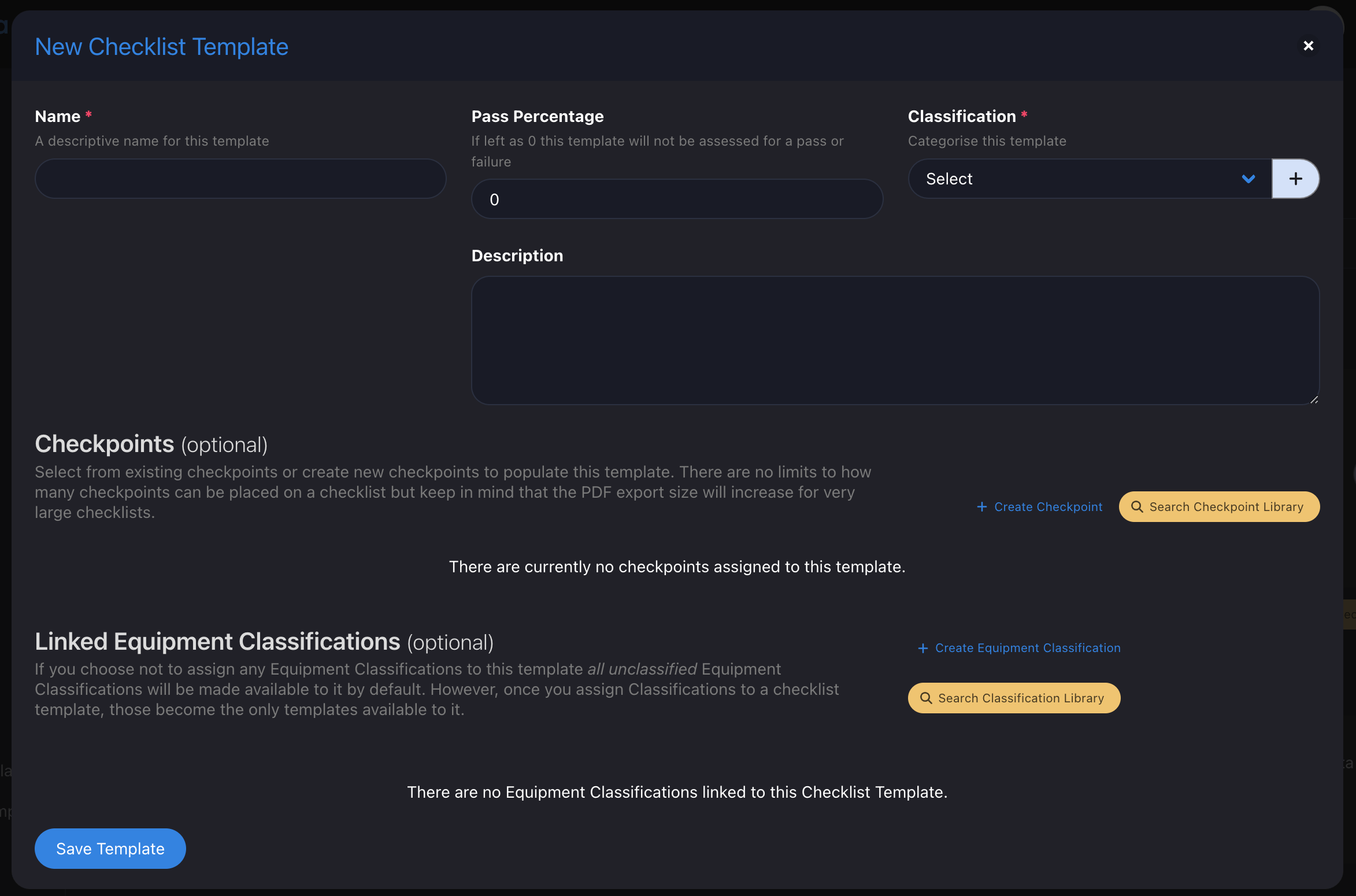Viewport: 1356px width, 896px height.
Task: Click the plus icon to add a new Classification
Action: pyautogui.click(x=1295, y=179)
